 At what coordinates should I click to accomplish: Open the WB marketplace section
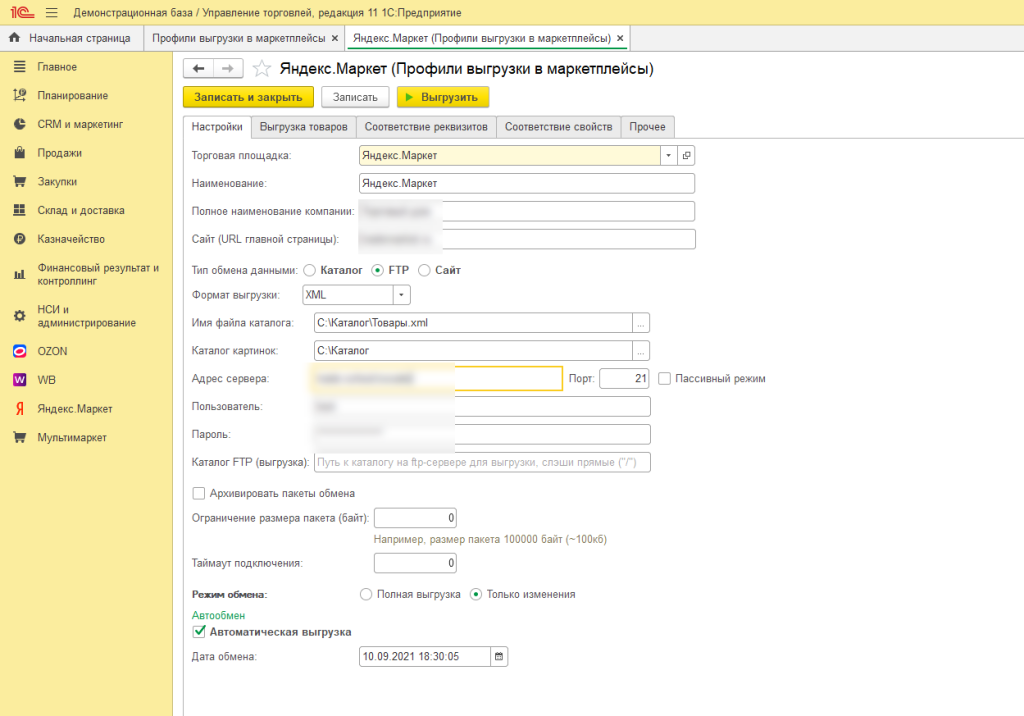pyautogui.click(x=46, y=380)
